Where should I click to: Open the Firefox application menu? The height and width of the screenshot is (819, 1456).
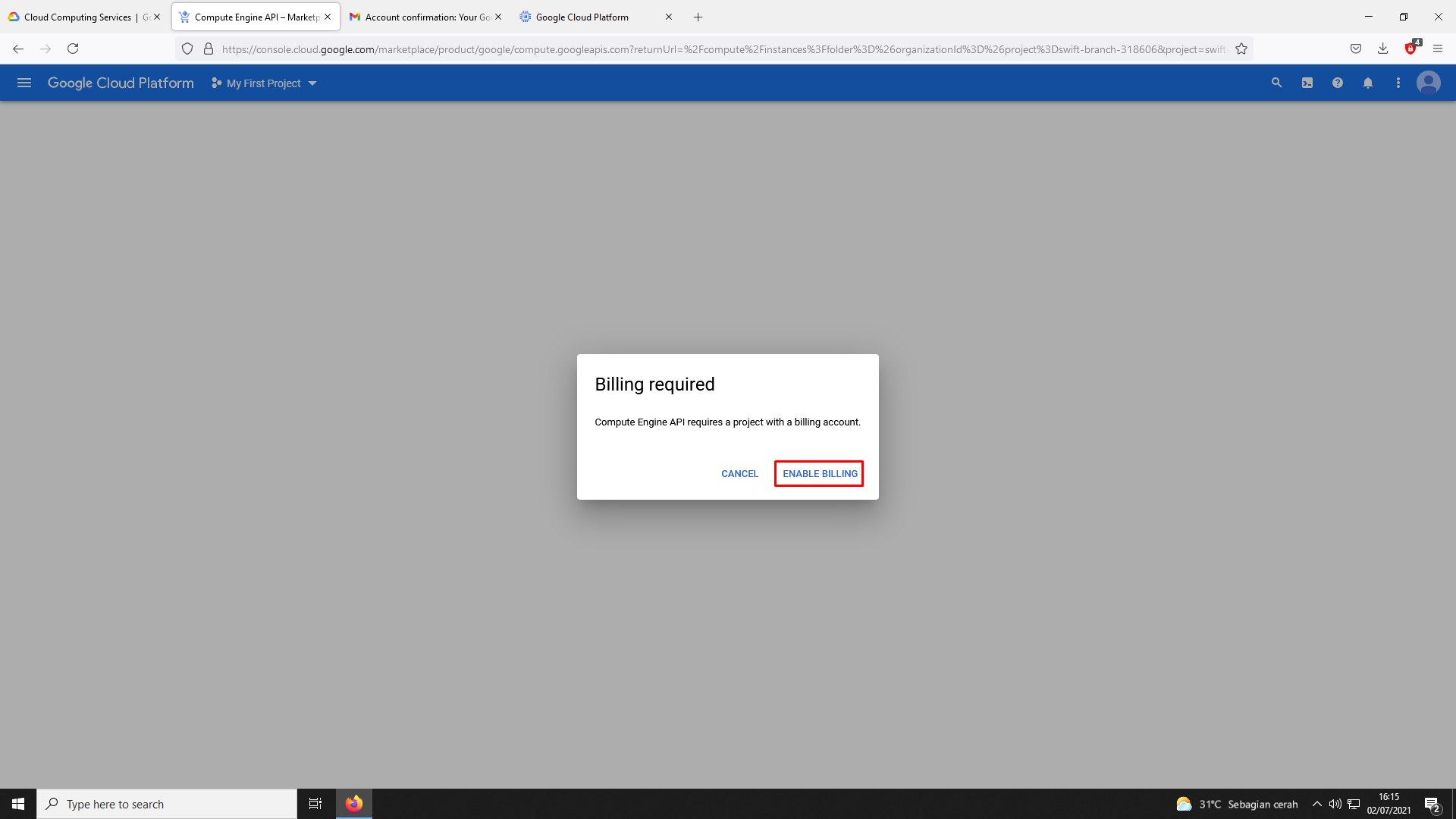(1438, 49)
